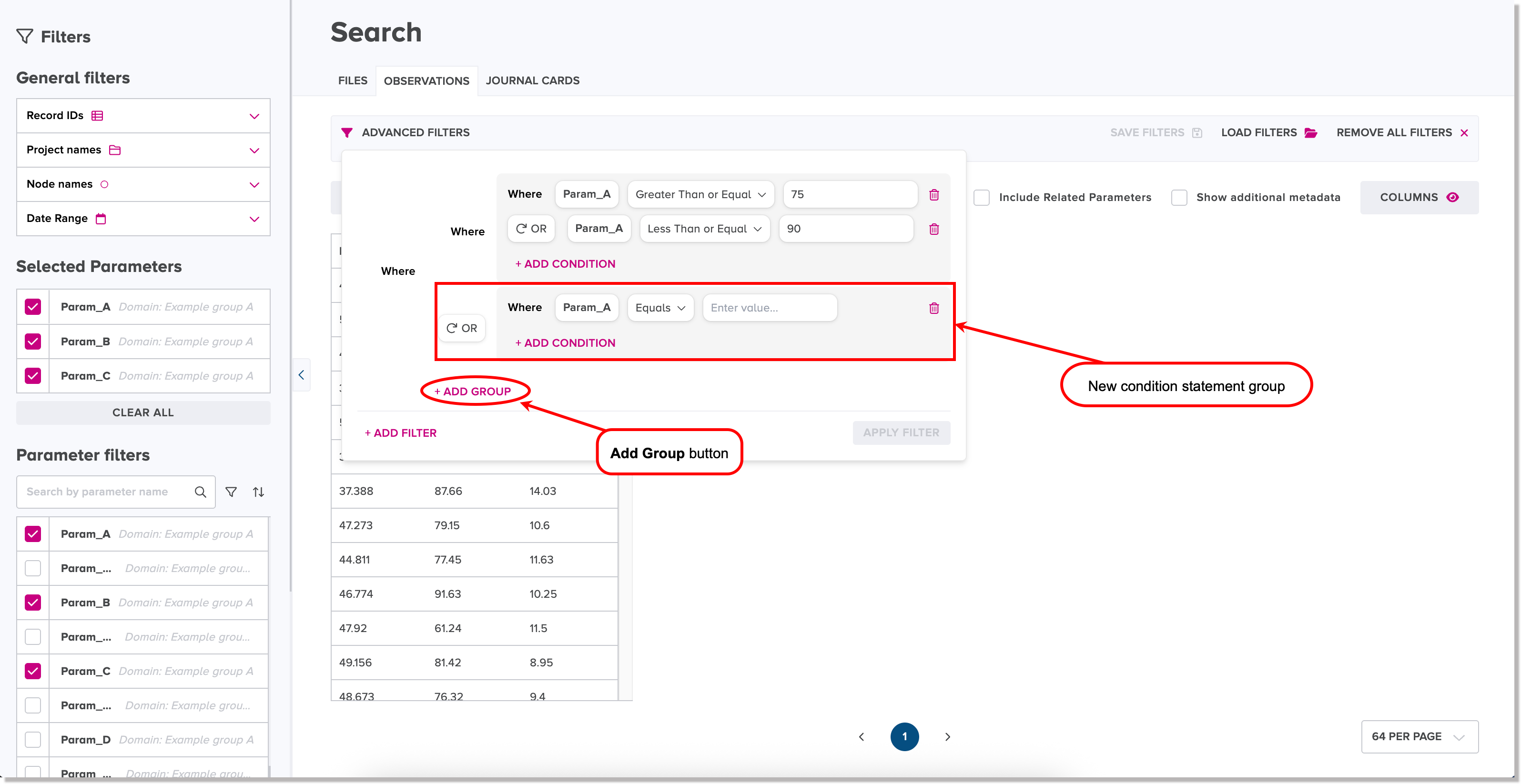Toggle OR operator on the Less Than row
1521x784 pixels.
pos(531,229)
